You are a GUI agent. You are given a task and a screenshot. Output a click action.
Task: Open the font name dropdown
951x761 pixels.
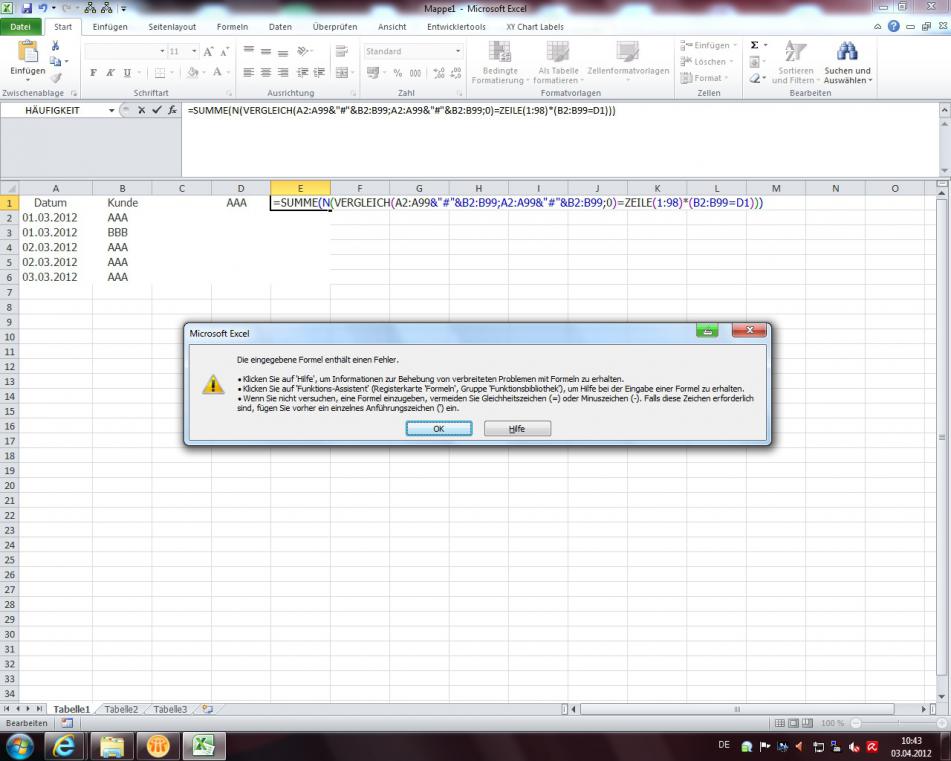click(x=162, y=52)
